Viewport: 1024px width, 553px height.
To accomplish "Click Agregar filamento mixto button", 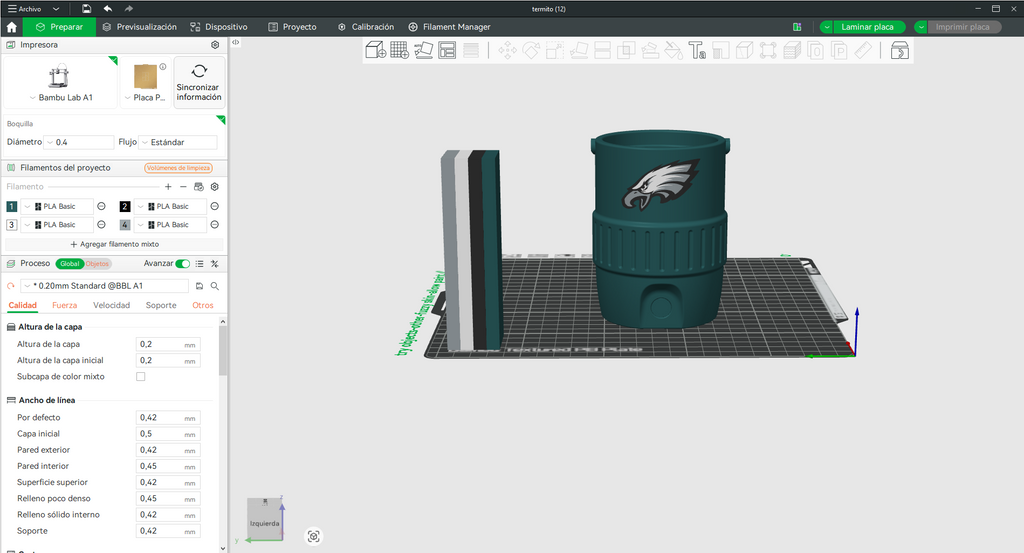I will point(114,244).
